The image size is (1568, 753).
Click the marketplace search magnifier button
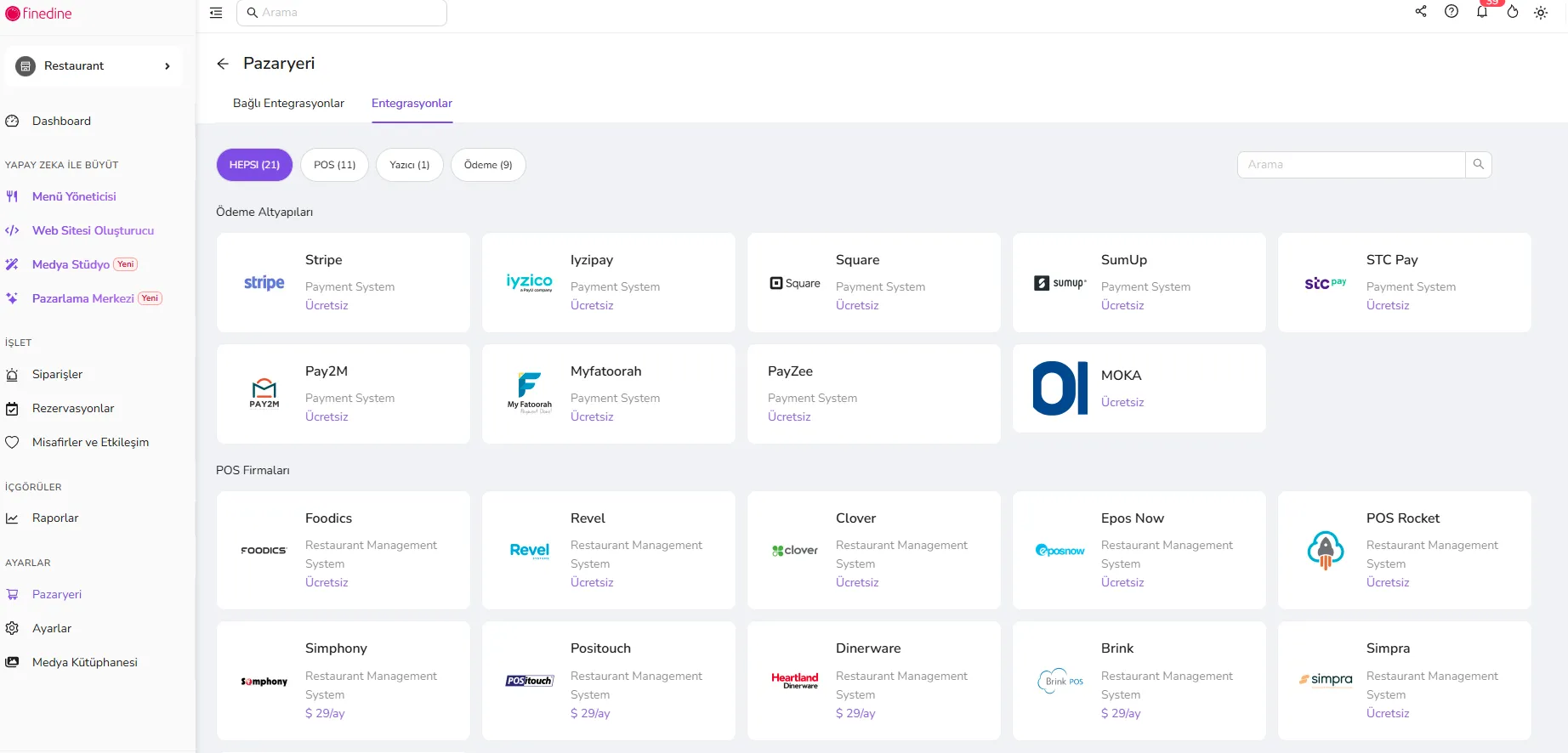pyautogui.click(x=1479, y=165)
